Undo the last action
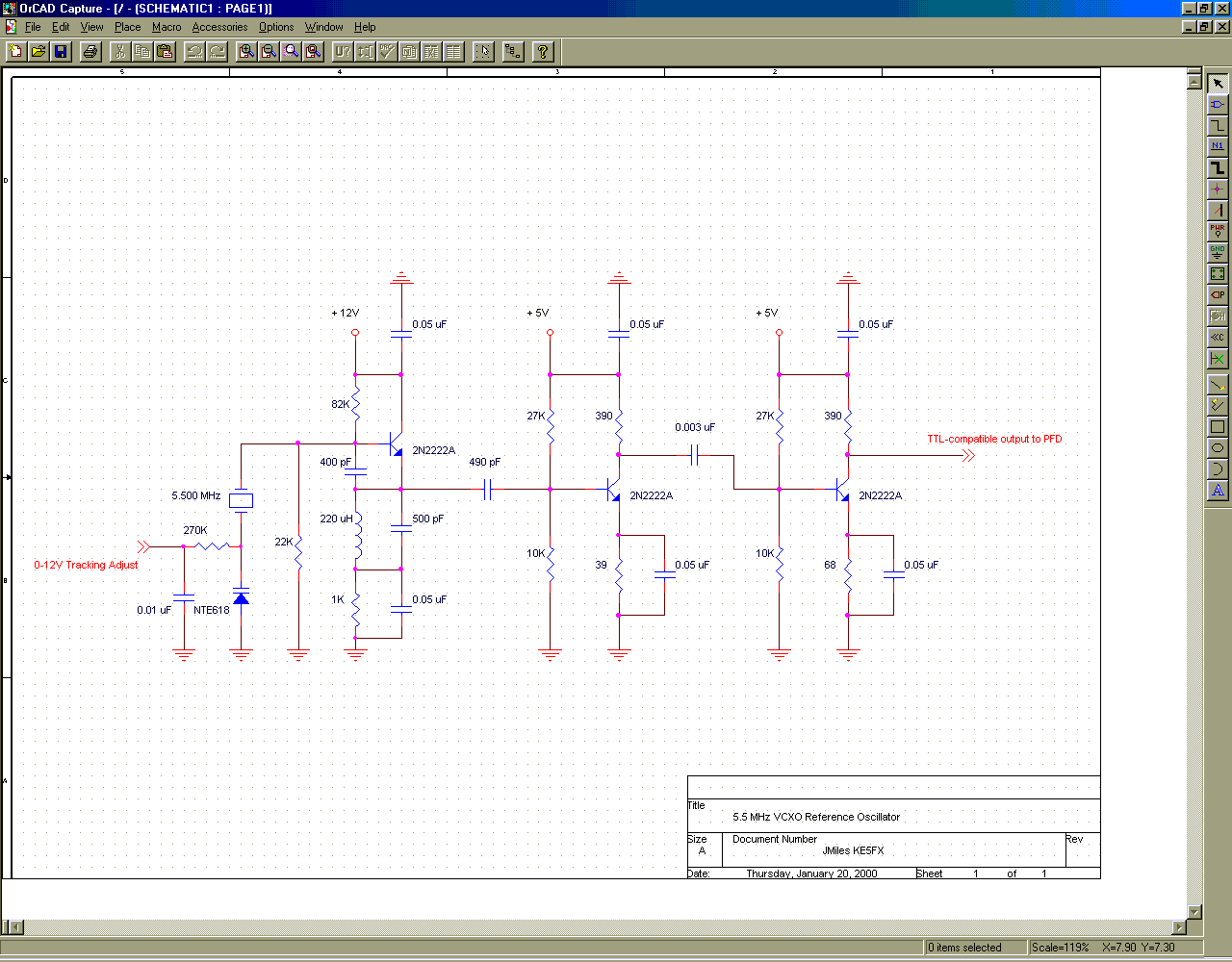 point(195,51)
